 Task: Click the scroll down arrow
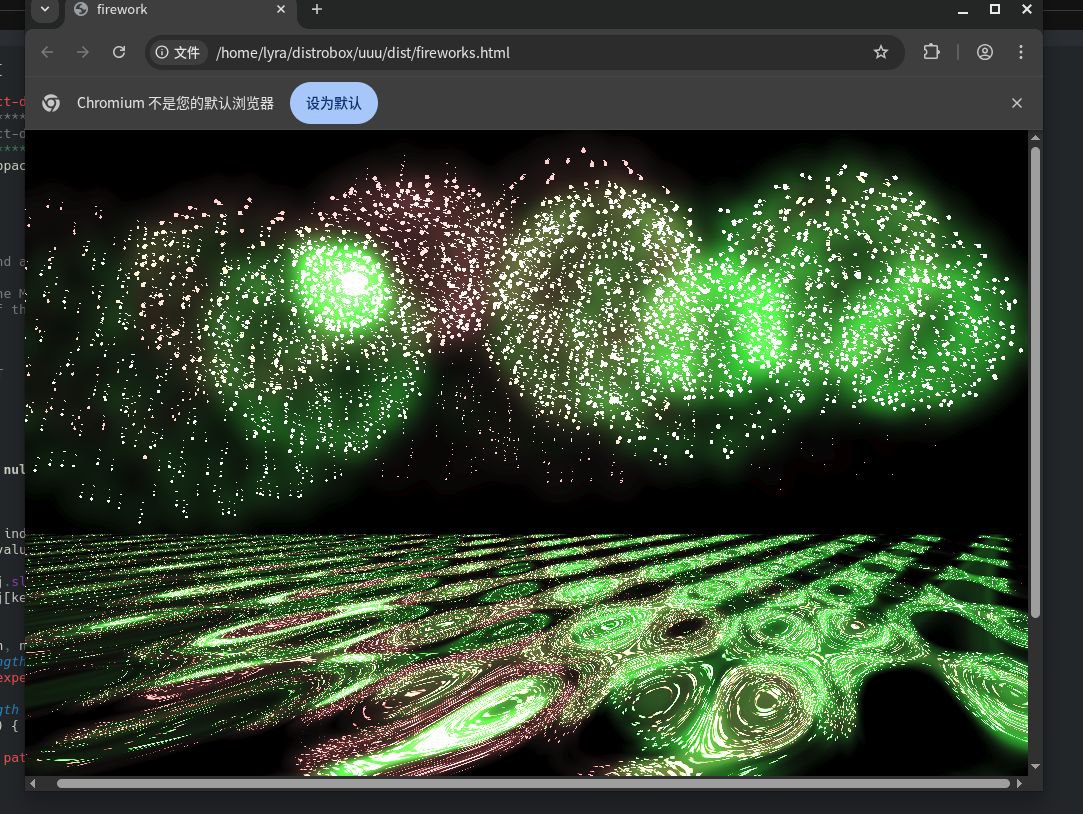click(1035, 766)
